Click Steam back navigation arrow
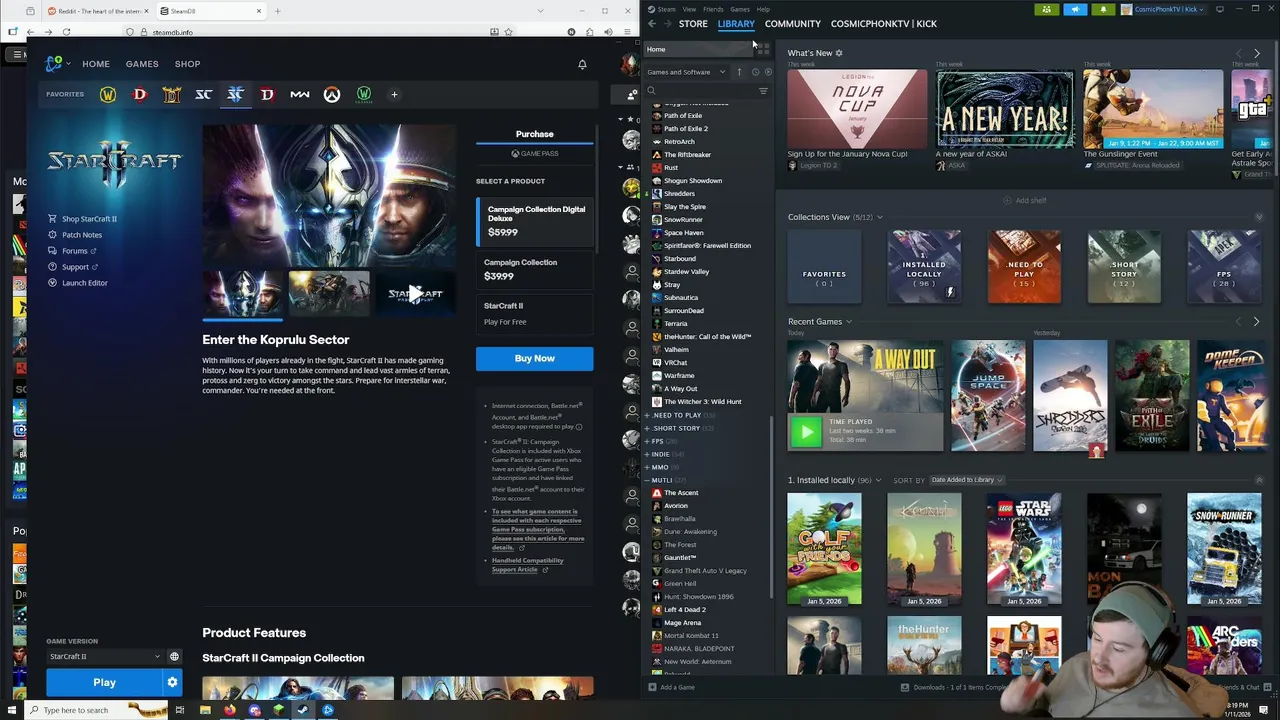Screen dimensions: 1280x720 tap(652, 24)
